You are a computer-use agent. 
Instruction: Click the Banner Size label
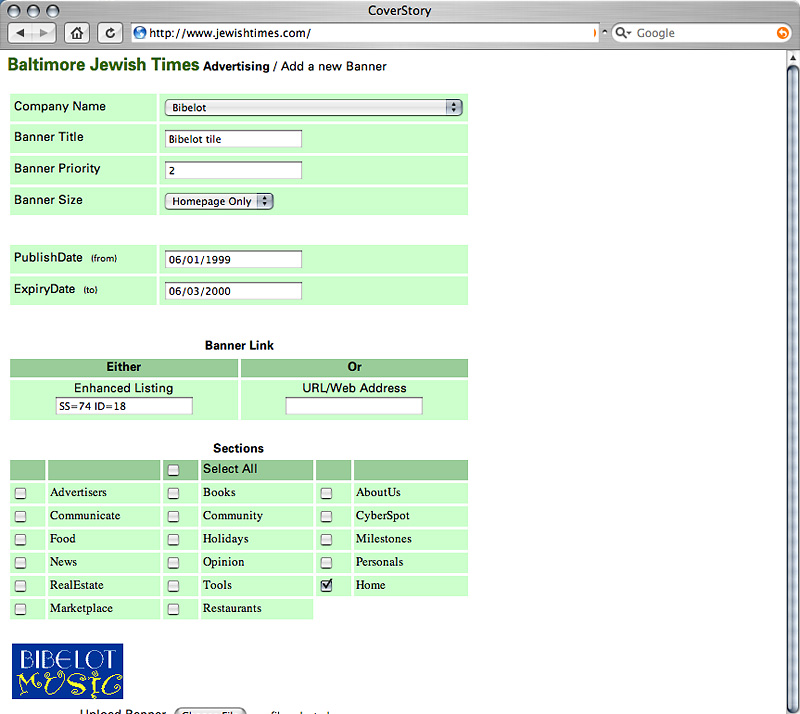click(48, 200)
